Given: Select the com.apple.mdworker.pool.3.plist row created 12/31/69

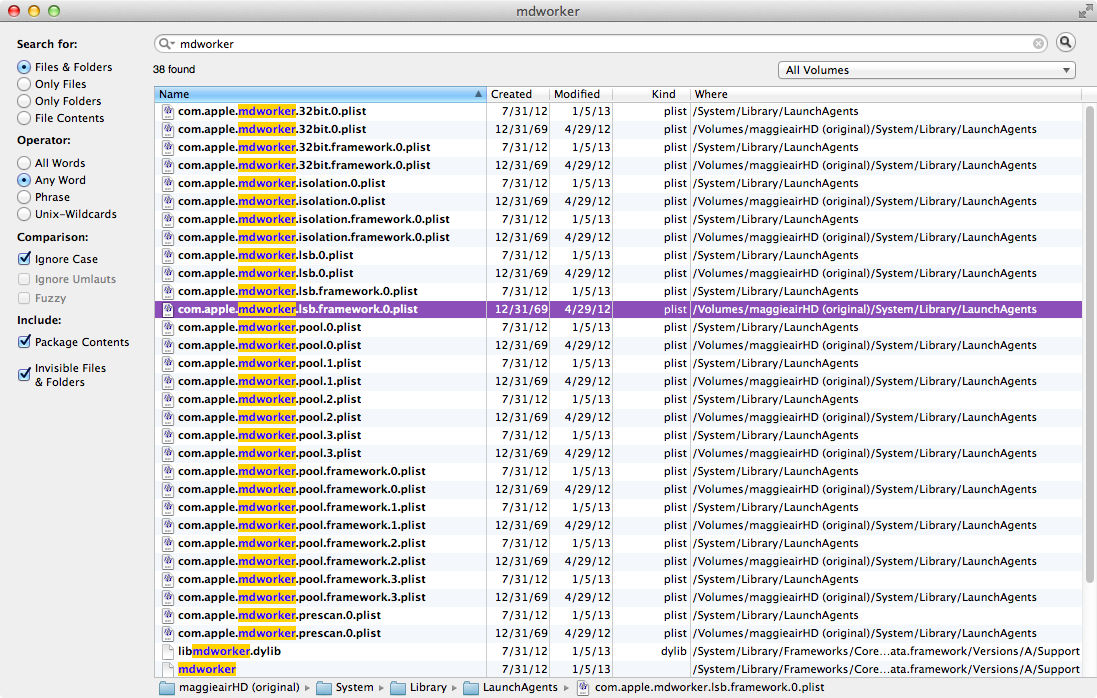Looking at the screenshot, I should click(618, 453).
